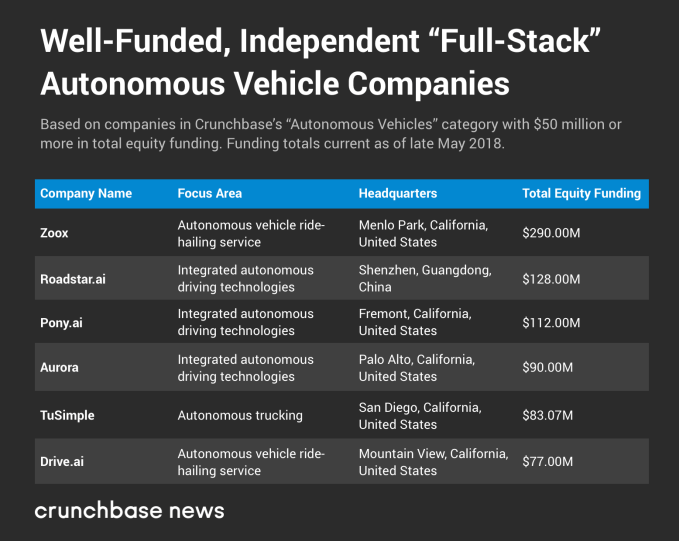Click Zoox's $290.00M funding value
Screen dimensions: 679x541
[x=551, y=233]
